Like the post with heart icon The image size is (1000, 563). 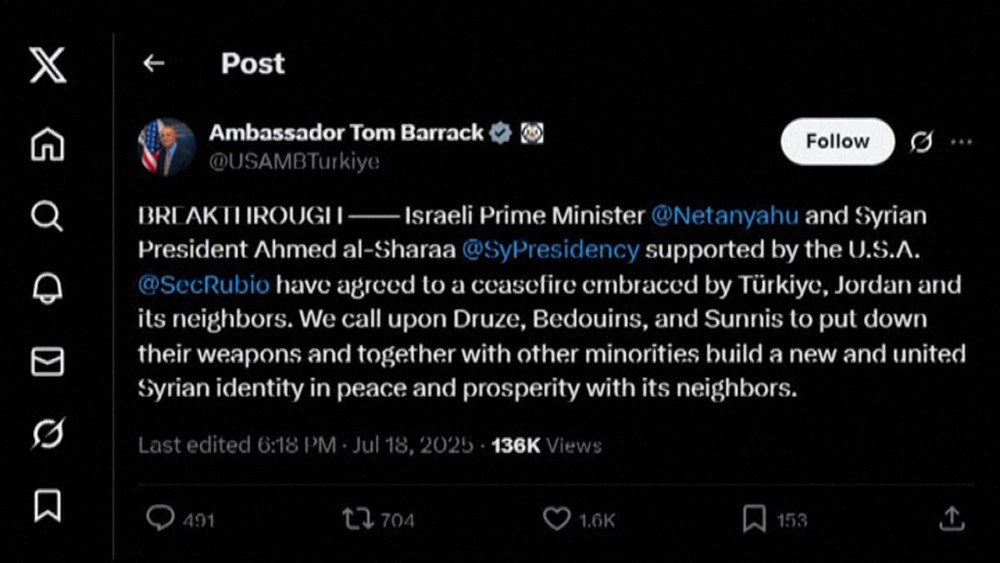556,518
